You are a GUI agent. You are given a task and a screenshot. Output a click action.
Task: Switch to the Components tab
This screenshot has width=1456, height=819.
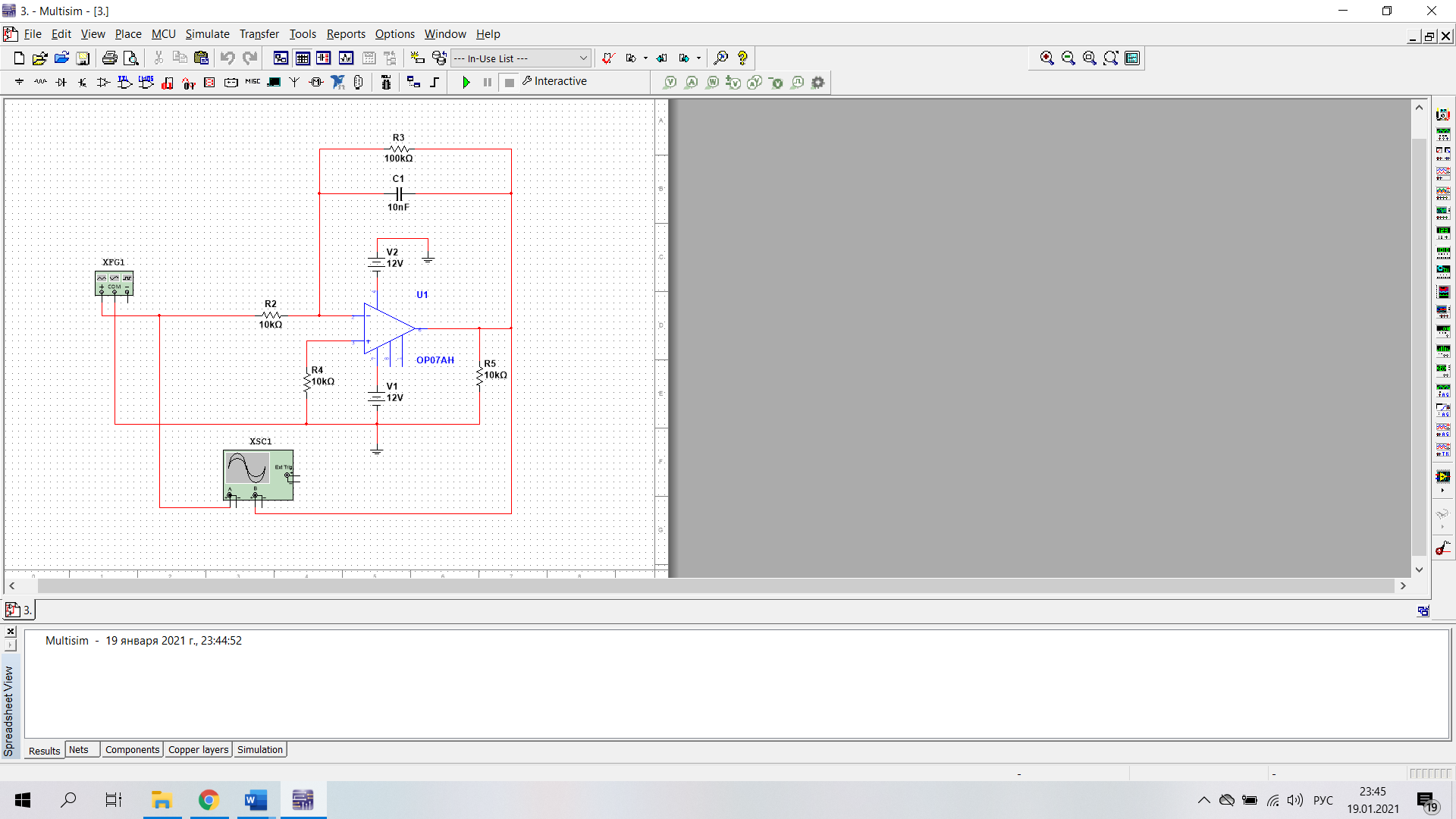point(132,749)
